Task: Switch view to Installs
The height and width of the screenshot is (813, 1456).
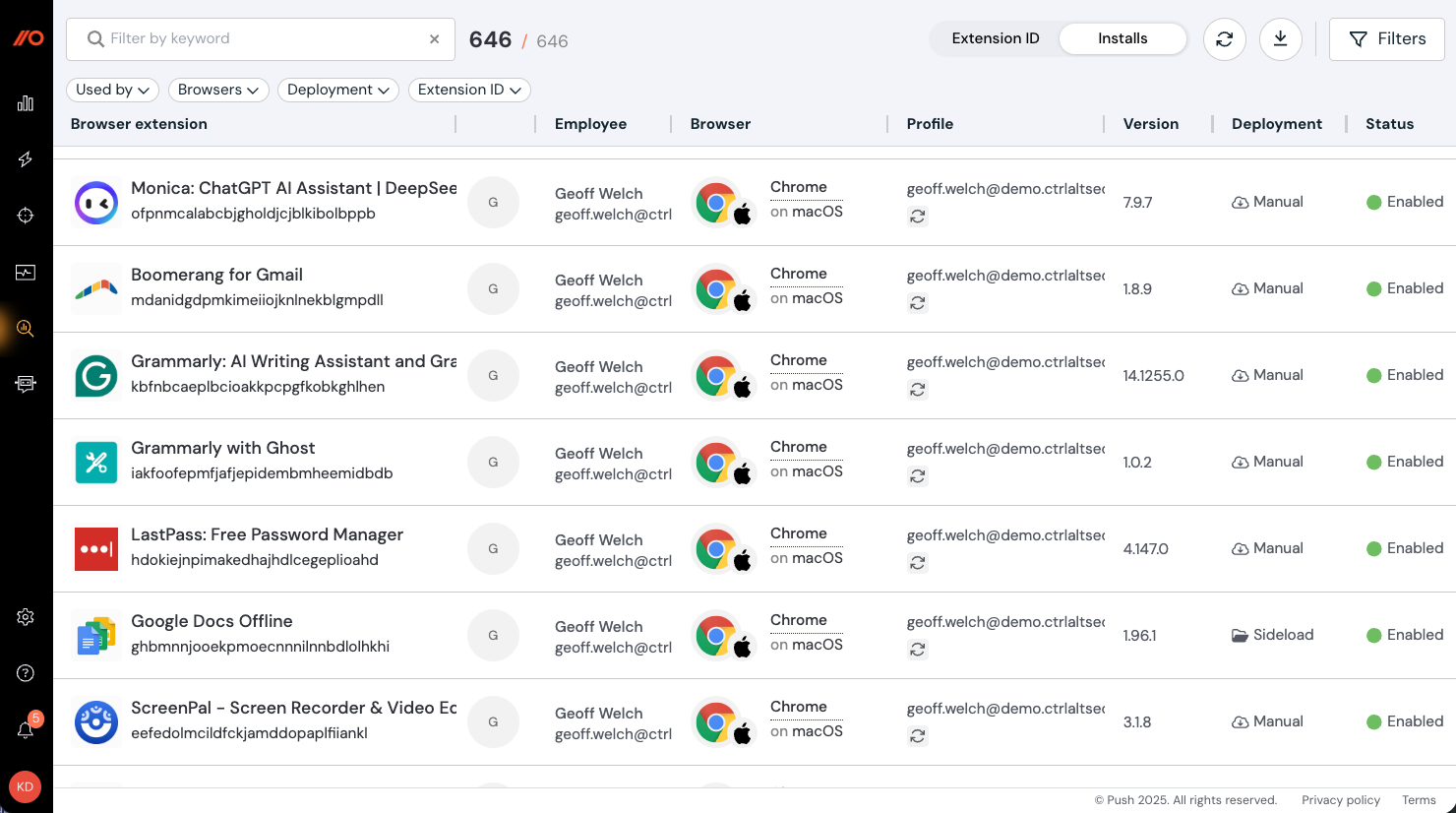Action: coord(1122,38)
